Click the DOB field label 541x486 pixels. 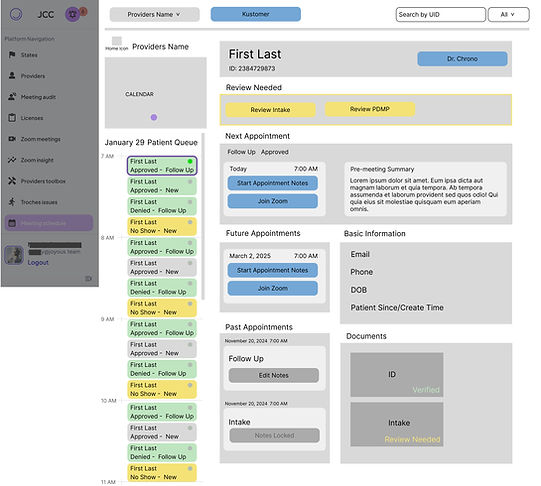point(359,290)
